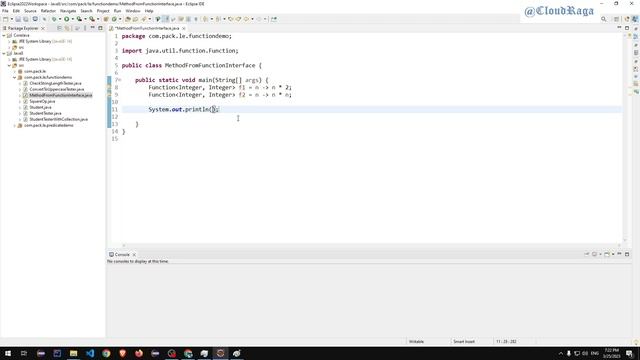Toggle Link with Editor in Package Explorer
Image resolution: width=640 pixels, height=360 pixels.
click(x=67, y=28)
